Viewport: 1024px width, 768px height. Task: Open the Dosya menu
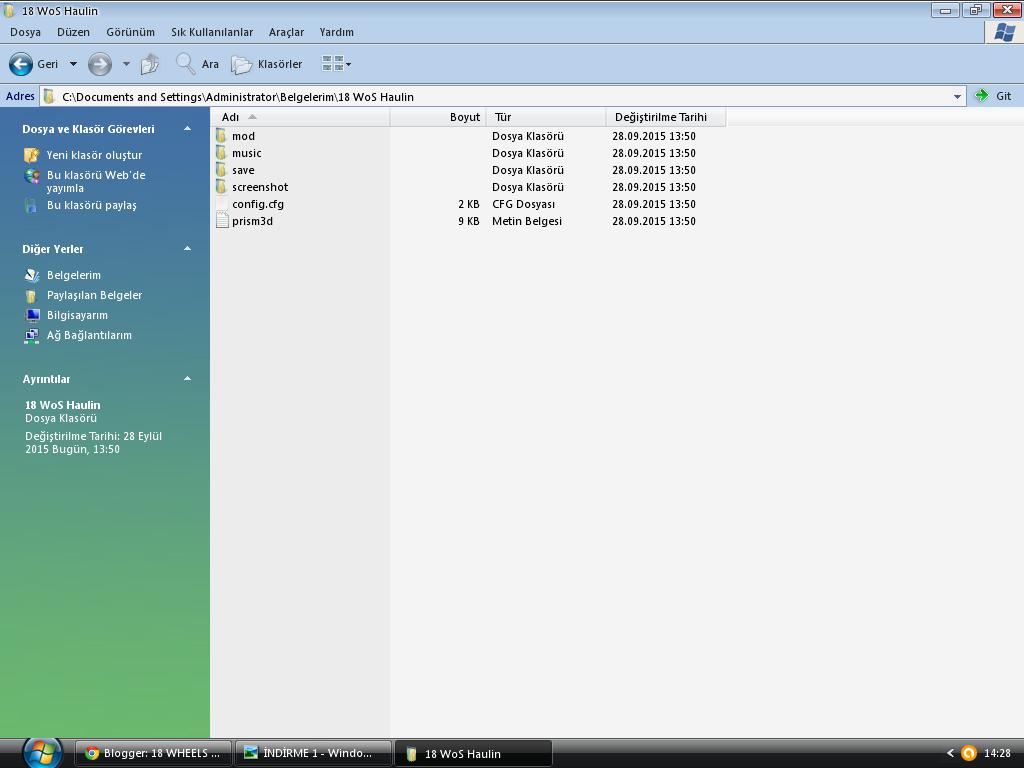pos(25,32)
